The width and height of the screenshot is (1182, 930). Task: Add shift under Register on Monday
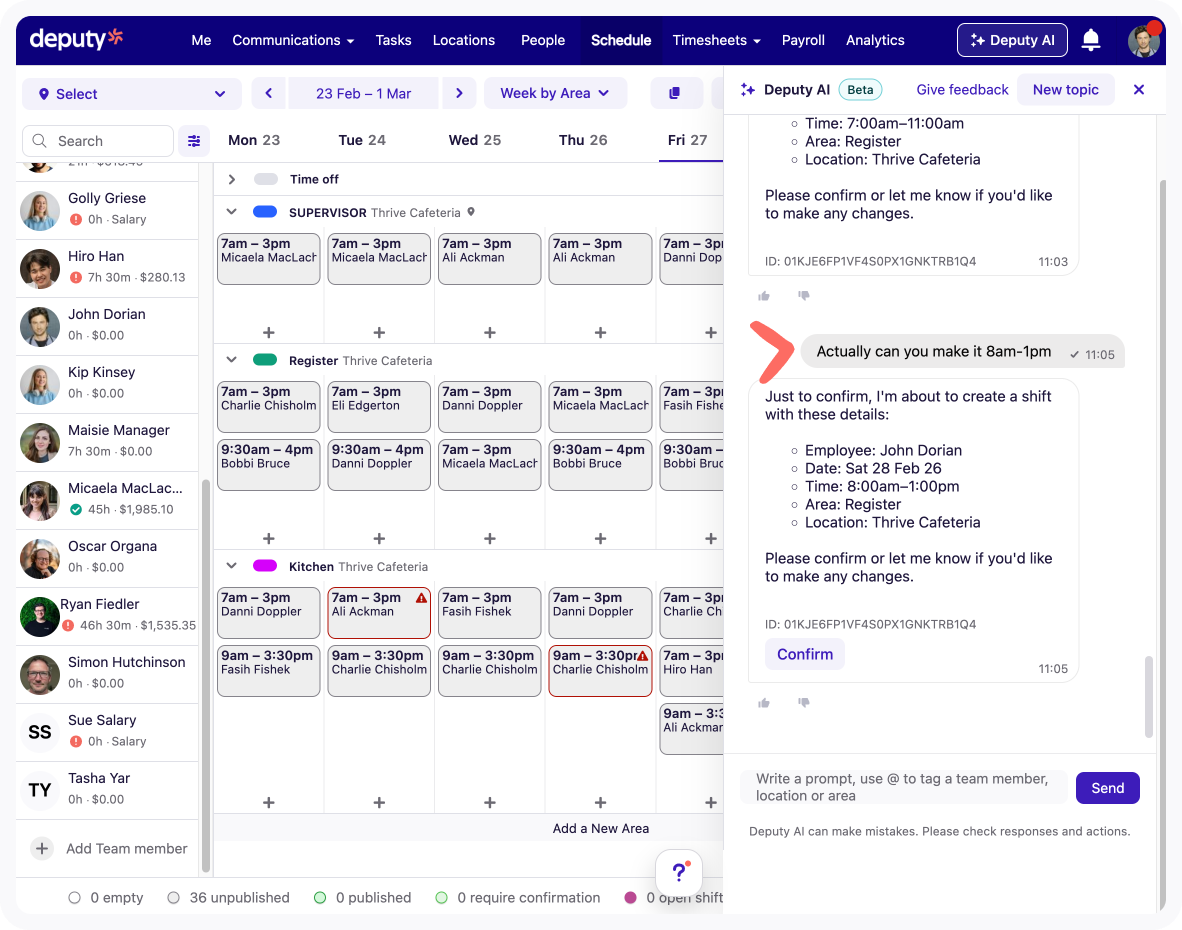click(268, 538)
